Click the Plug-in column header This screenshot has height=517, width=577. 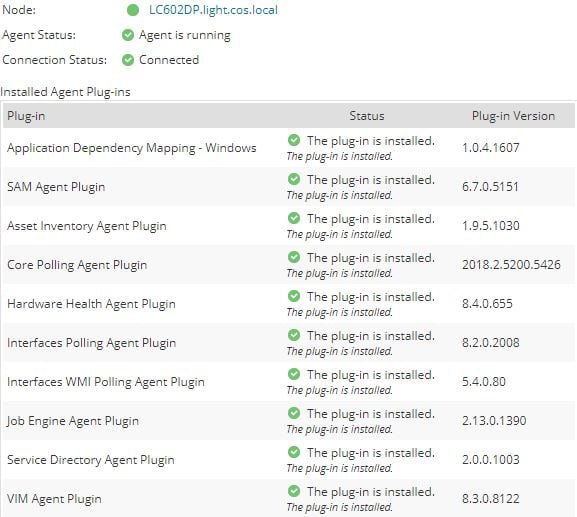pos(26,116)
